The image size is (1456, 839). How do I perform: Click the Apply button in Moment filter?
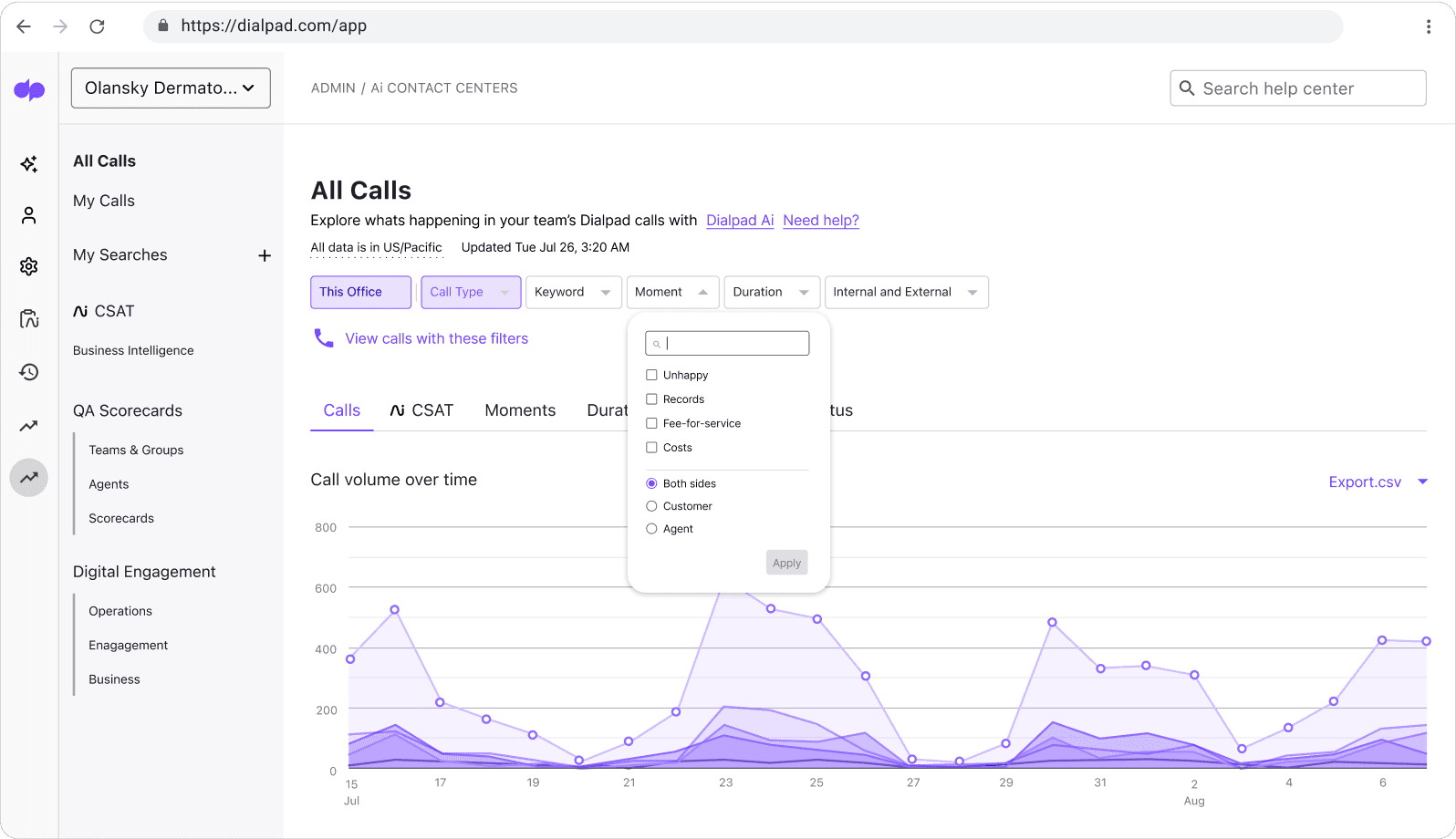[x=786, y=563]
